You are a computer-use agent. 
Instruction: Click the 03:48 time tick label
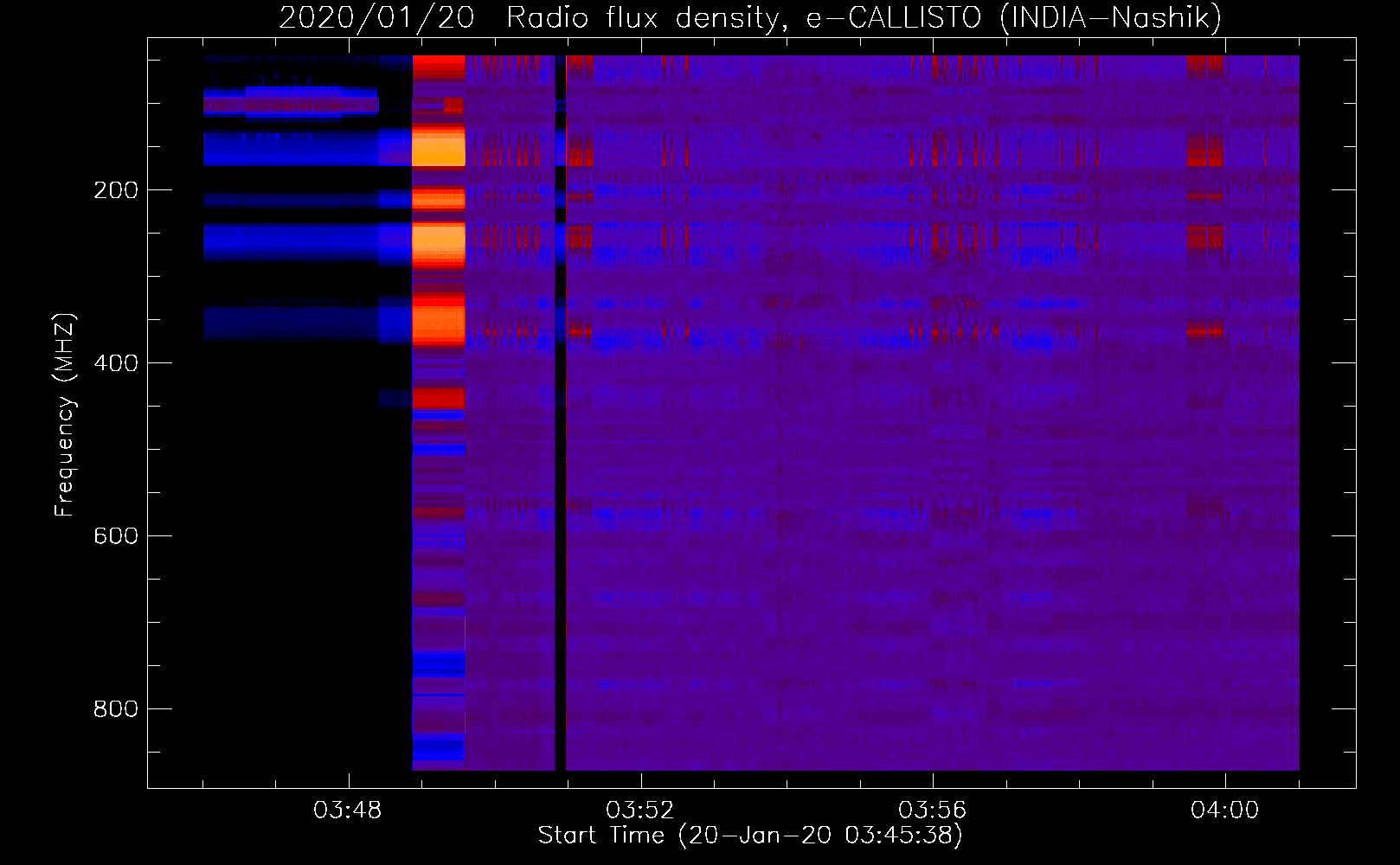[x=348, y=811]
